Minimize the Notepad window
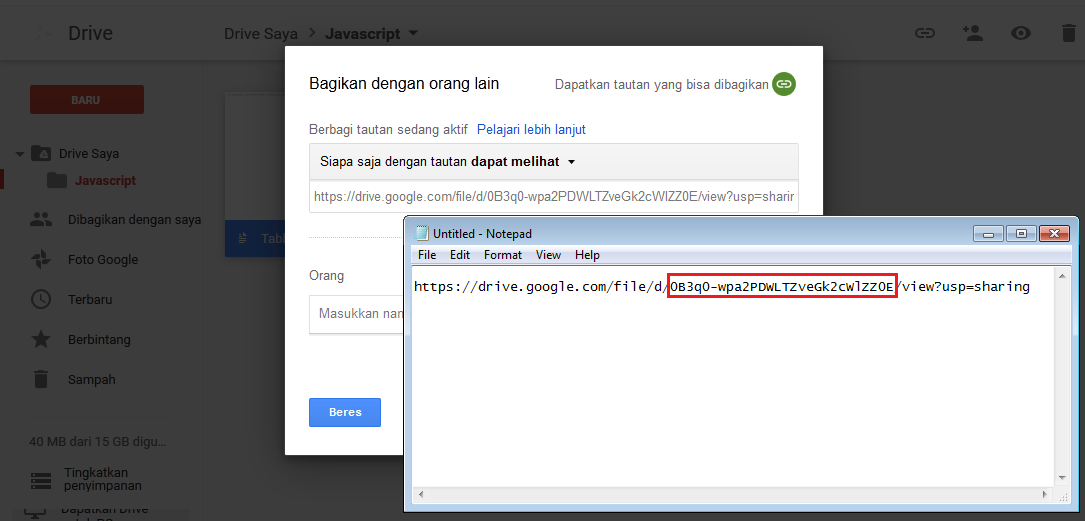This screenshot has height=521, width=1085. click(x=988, y=234)
